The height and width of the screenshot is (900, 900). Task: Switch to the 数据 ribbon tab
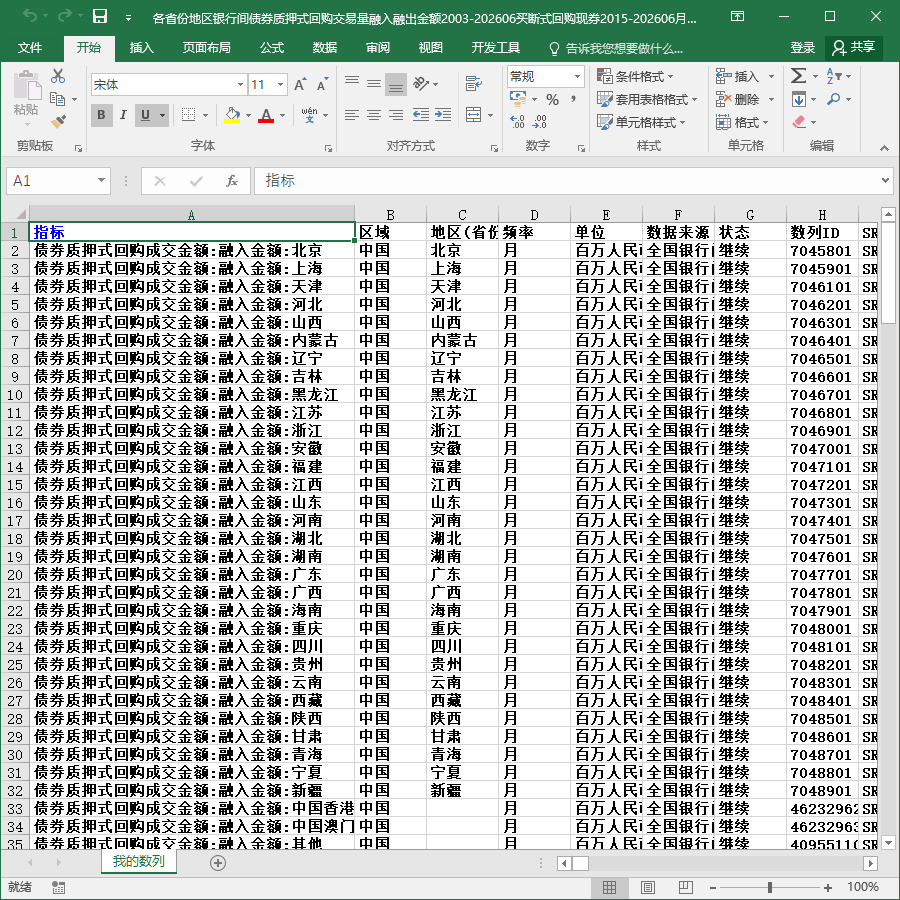coord(324,48)
